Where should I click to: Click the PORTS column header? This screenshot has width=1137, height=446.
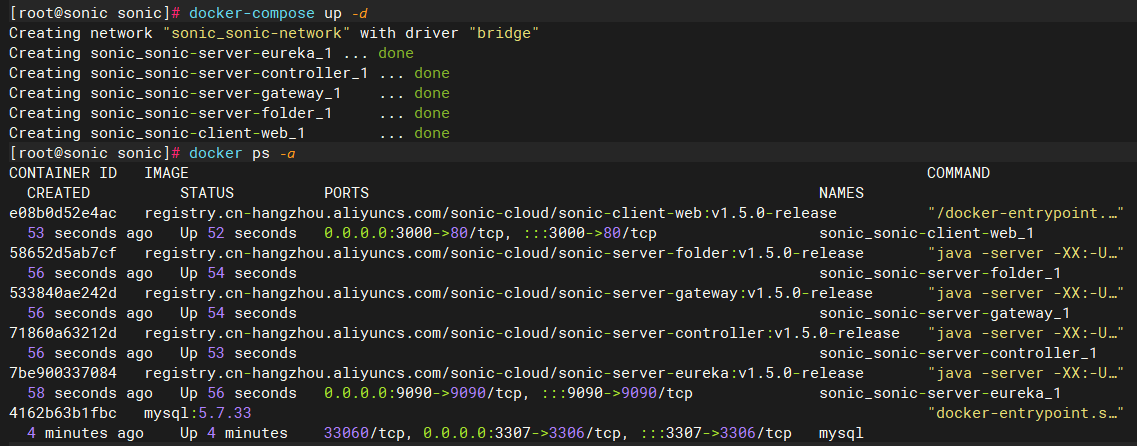click(346, 193)
